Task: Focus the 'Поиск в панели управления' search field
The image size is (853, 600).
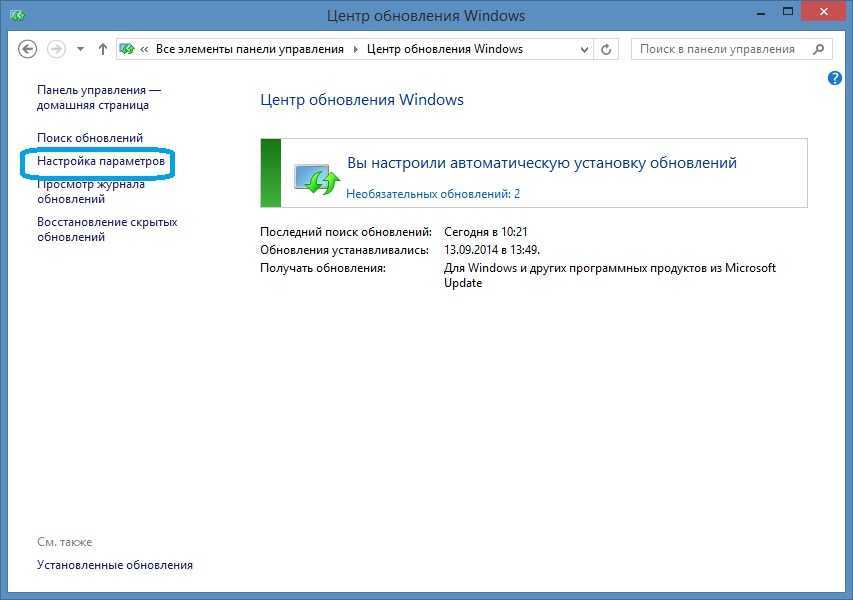Action: [732, 50]
